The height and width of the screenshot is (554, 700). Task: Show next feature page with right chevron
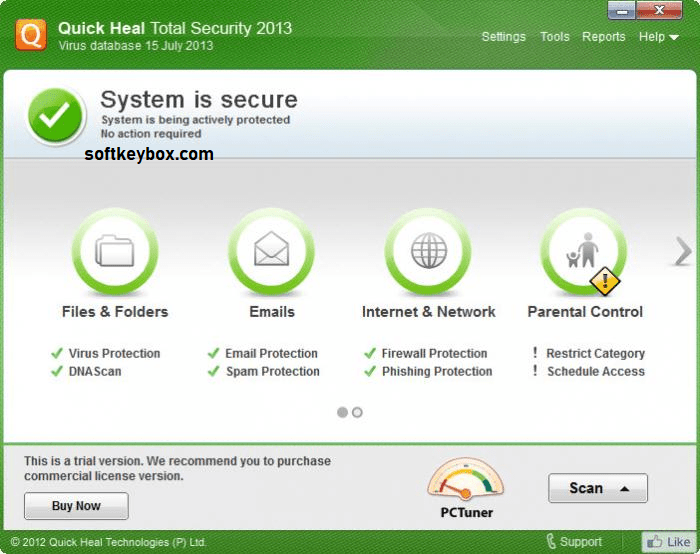(683, 251)
